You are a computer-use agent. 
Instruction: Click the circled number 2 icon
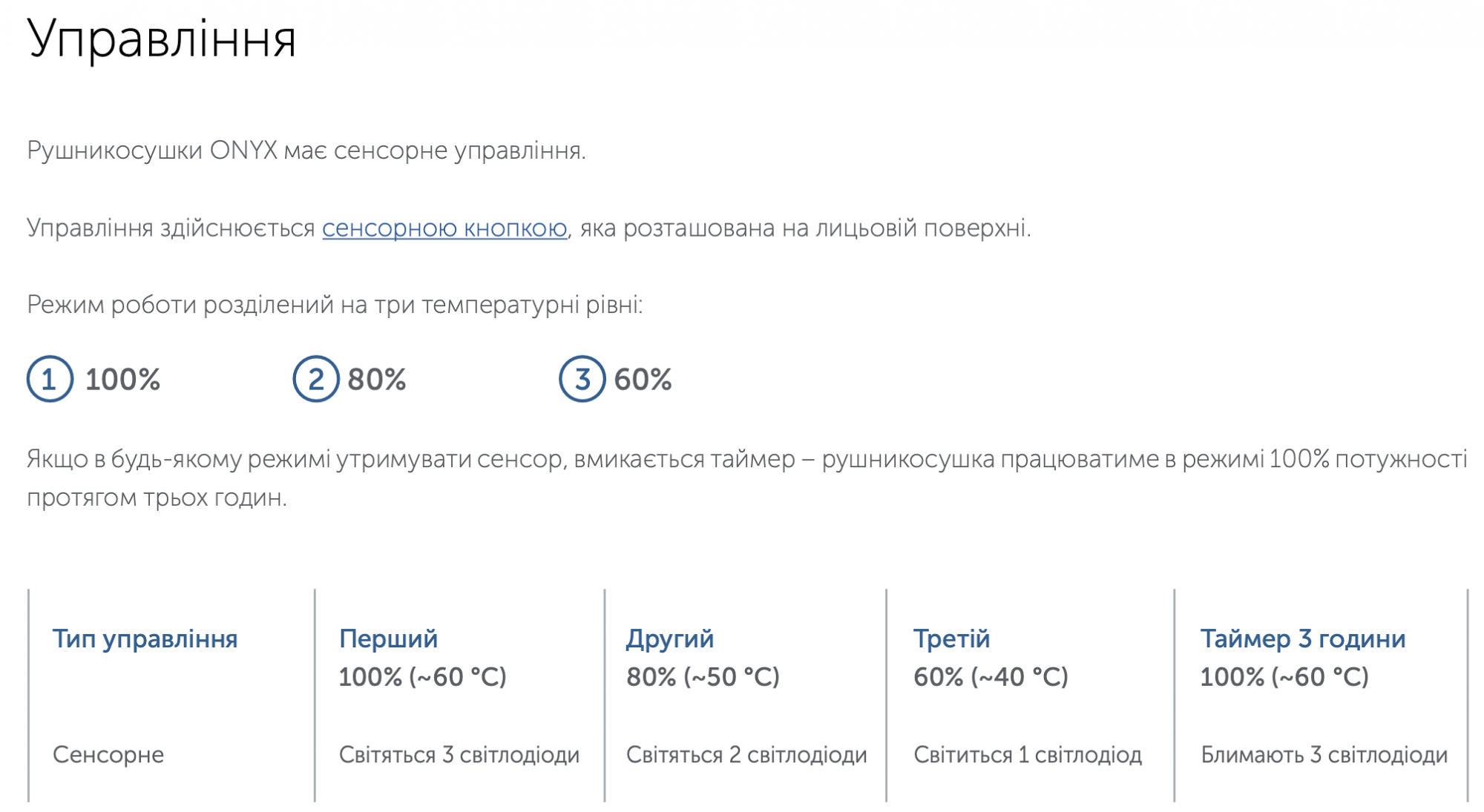(316, 379)
